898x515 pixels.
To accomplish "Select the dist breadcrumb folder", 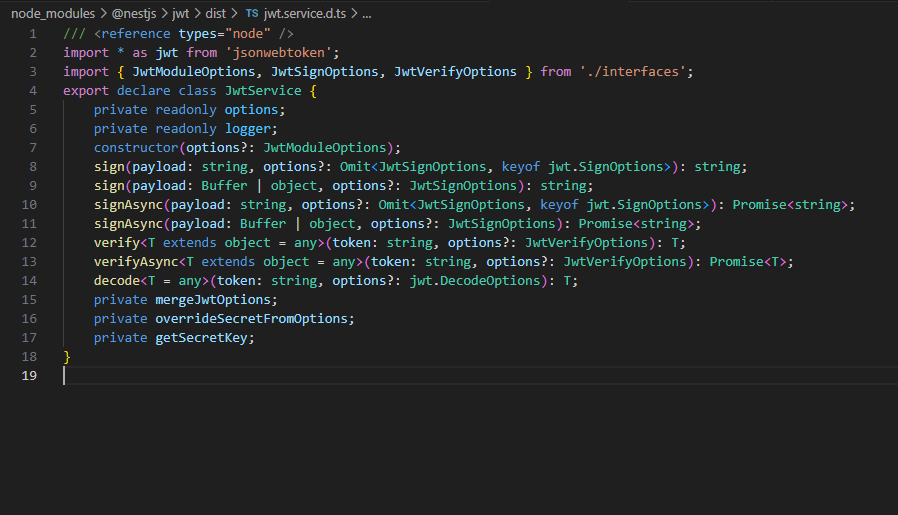I will click(x=215, y=14).
